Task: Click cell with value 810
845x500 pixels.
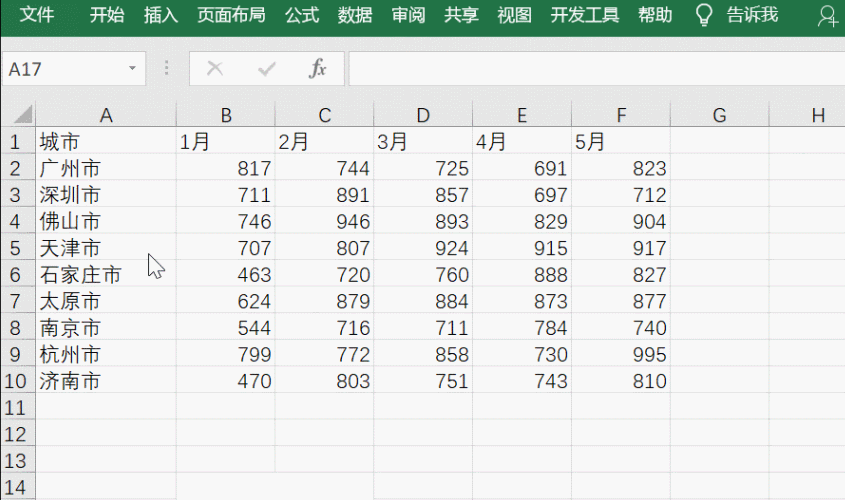Action: (621, 380)
